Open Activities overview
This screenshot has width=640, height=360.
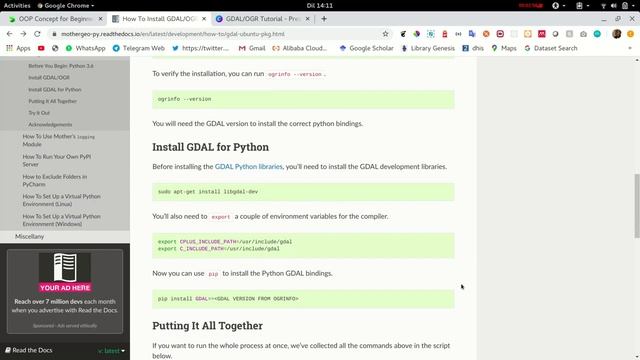pyautogui.click(x=17, y=6)
